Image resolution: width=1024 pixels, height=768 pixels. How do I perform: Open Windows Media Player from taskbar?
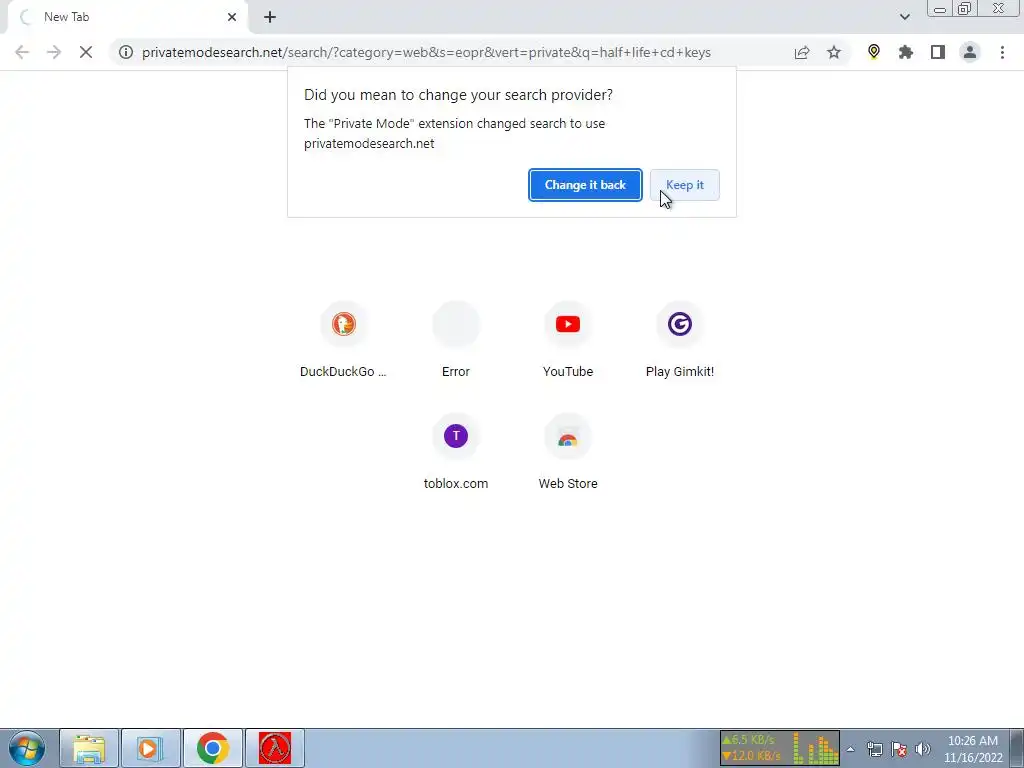150,748
